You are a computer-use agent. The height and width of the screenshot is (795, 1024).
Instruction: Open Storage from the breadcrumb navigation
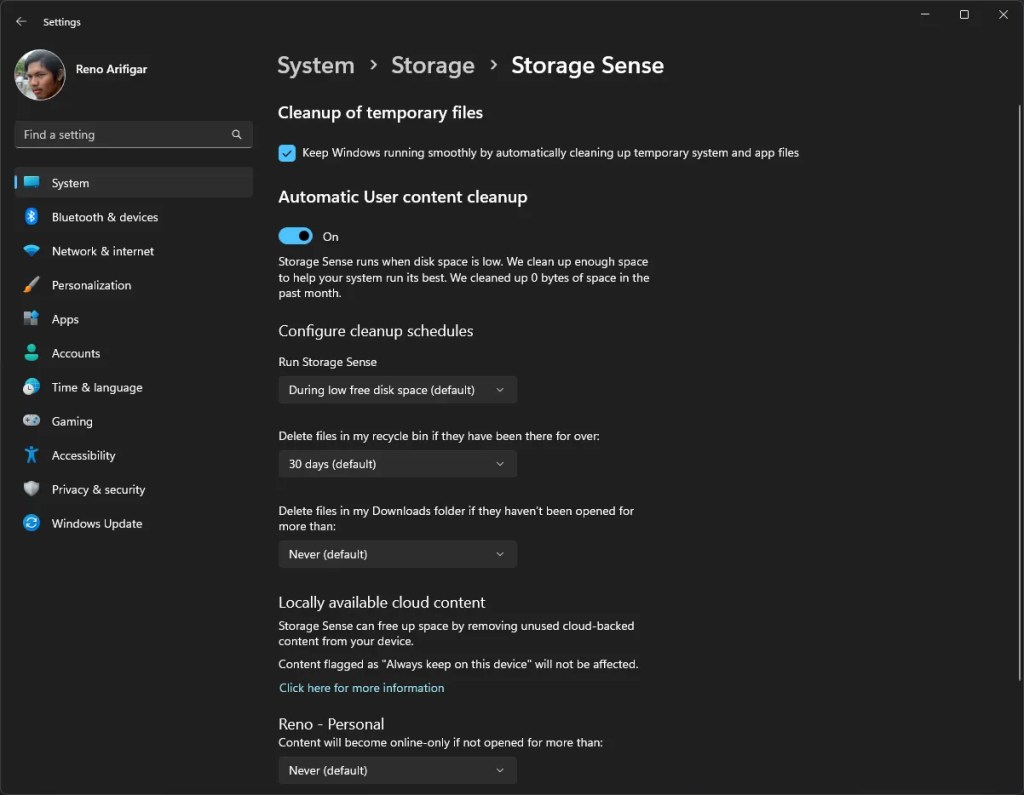[x=433, y=65]
